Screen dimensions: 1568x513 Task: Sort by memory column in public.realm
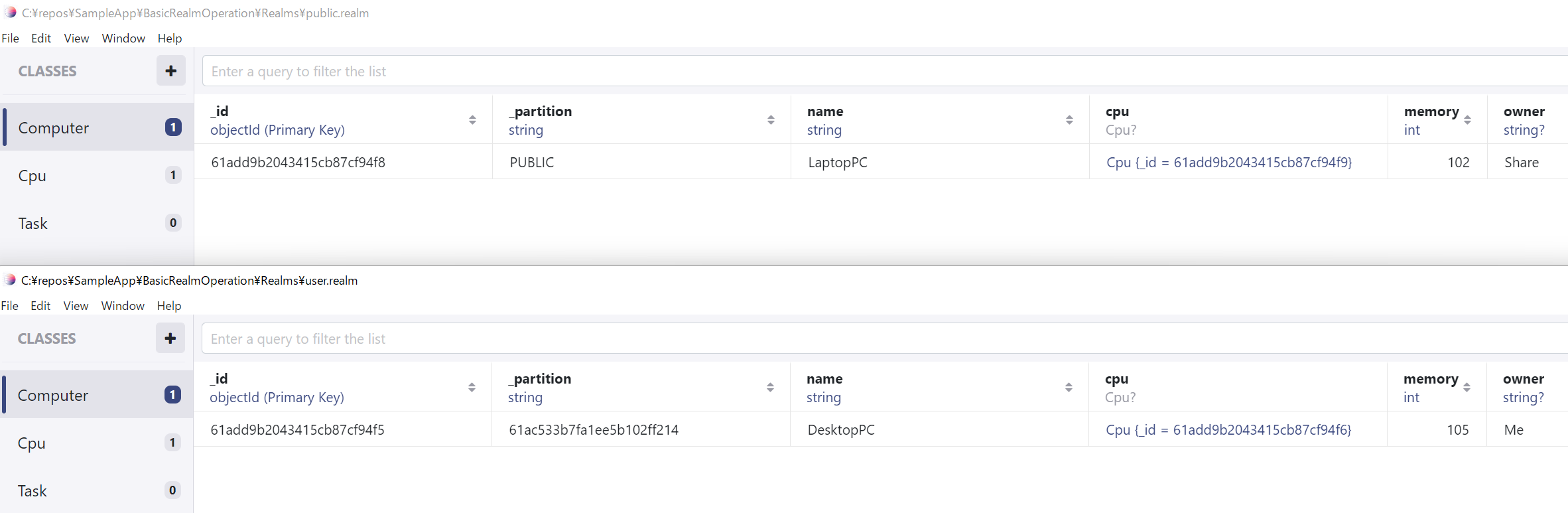coord(1467,120)
